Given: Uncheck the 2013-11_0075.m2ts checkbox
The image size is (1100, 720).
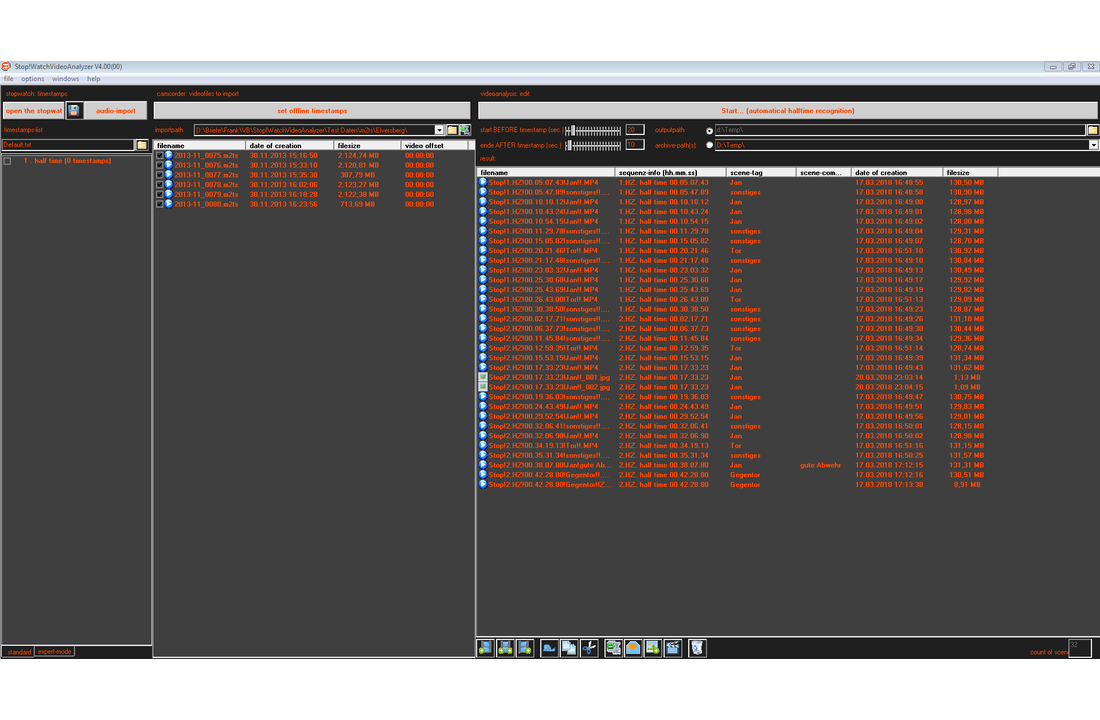Looking at the screenshot, I should pyautogui.click(x=159, y=156).
